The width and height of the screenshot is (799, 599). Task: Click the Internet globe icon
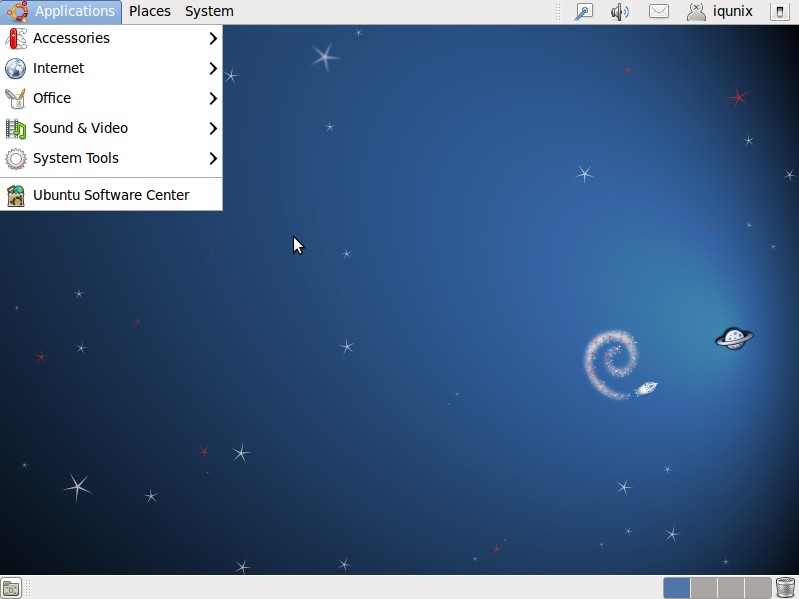tap(16, 68)
